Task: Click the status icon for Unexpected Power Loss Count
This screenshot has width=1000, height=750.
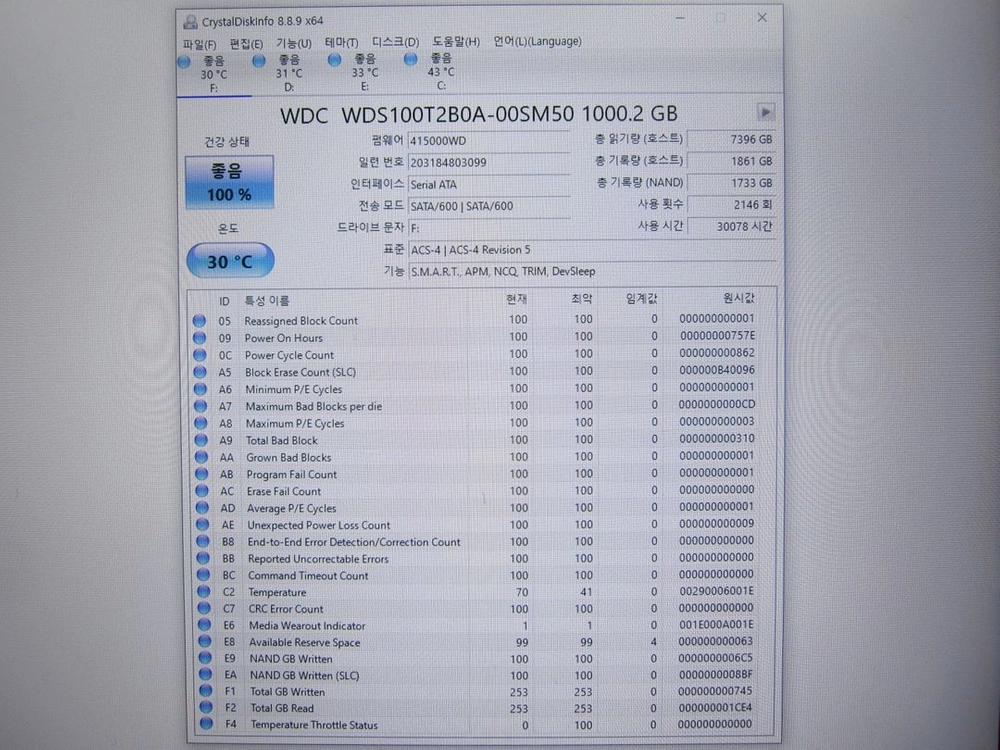Action: tap(203, 524)
